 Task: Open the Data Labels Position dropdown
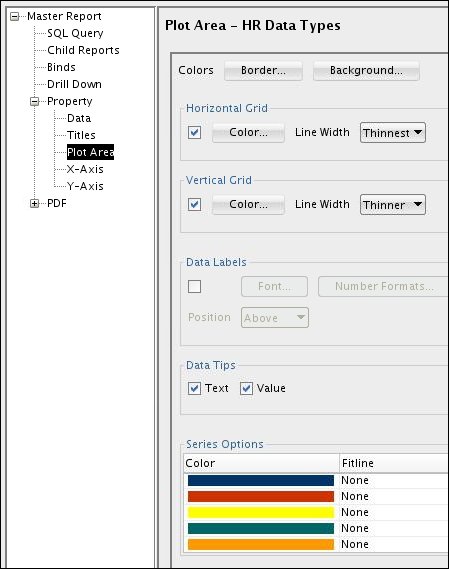coord(275,318)
